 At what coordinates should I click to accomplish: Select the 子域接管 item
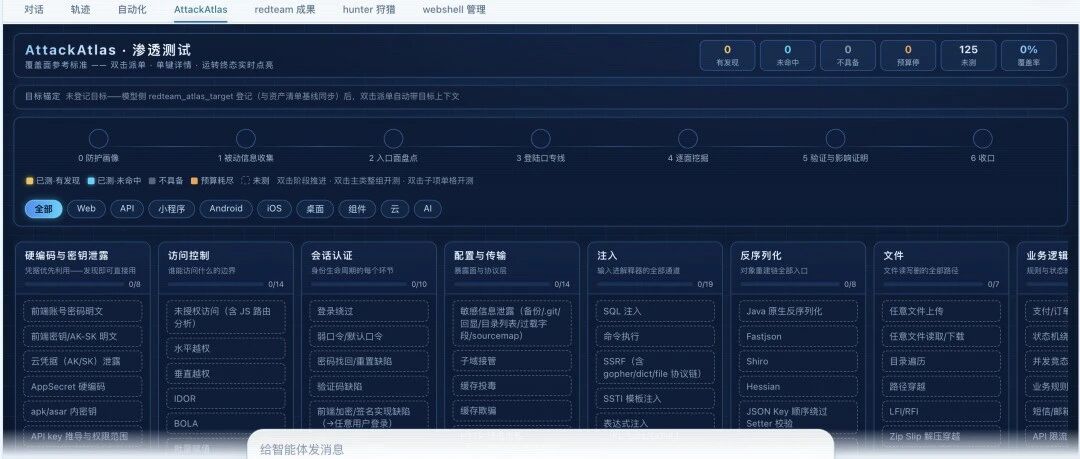512,361
